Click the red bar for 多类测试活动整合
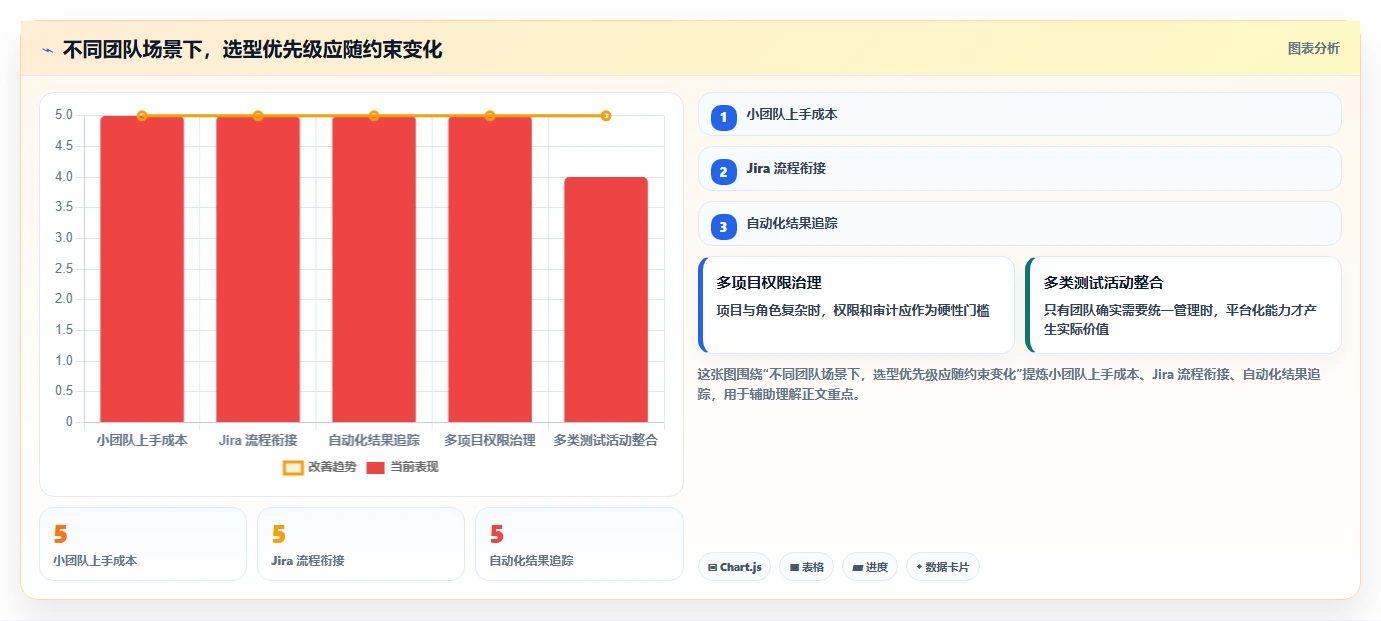Screen dimensions: 1381x621 pyautogui.click(x=606, y=299)
